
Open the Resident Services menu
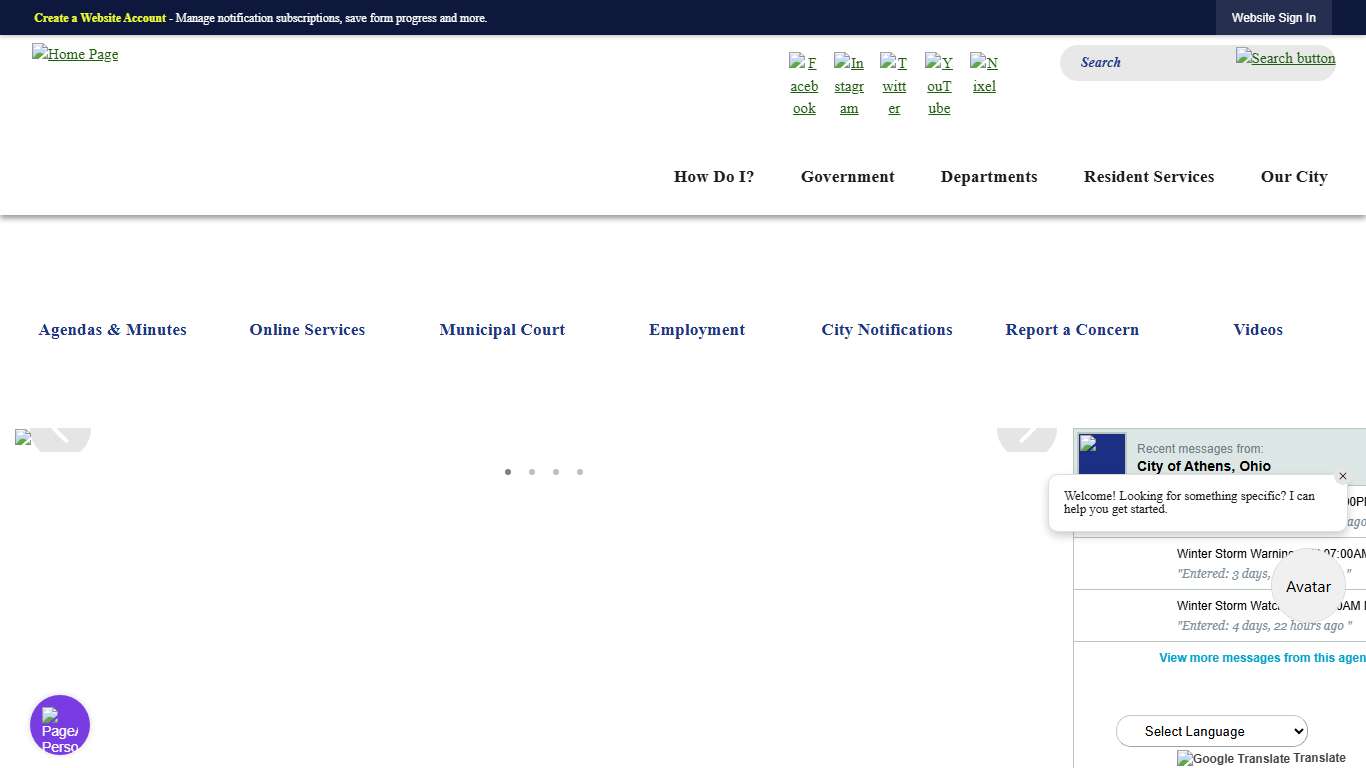(x=1148, y=177)
